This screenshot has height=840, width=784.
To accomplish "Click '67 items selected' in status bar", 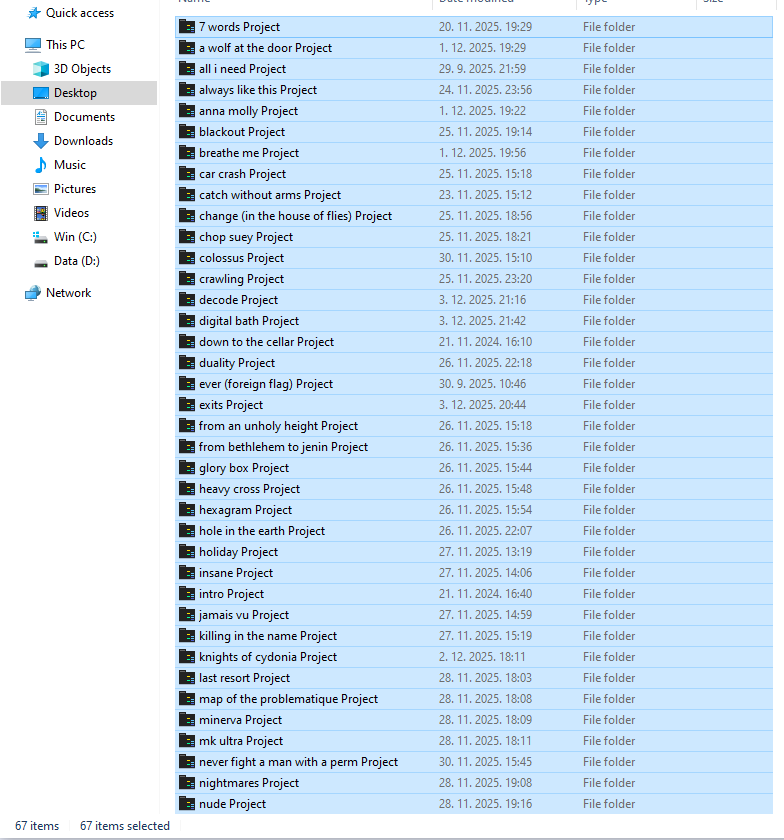I will (125, 826).
